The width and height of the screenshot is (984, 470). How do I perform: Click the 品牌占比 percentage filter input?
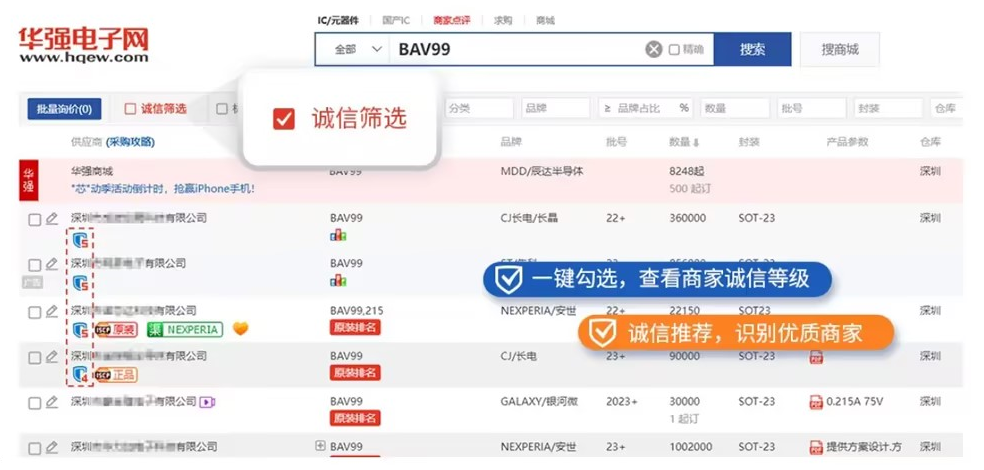[646, 109]
